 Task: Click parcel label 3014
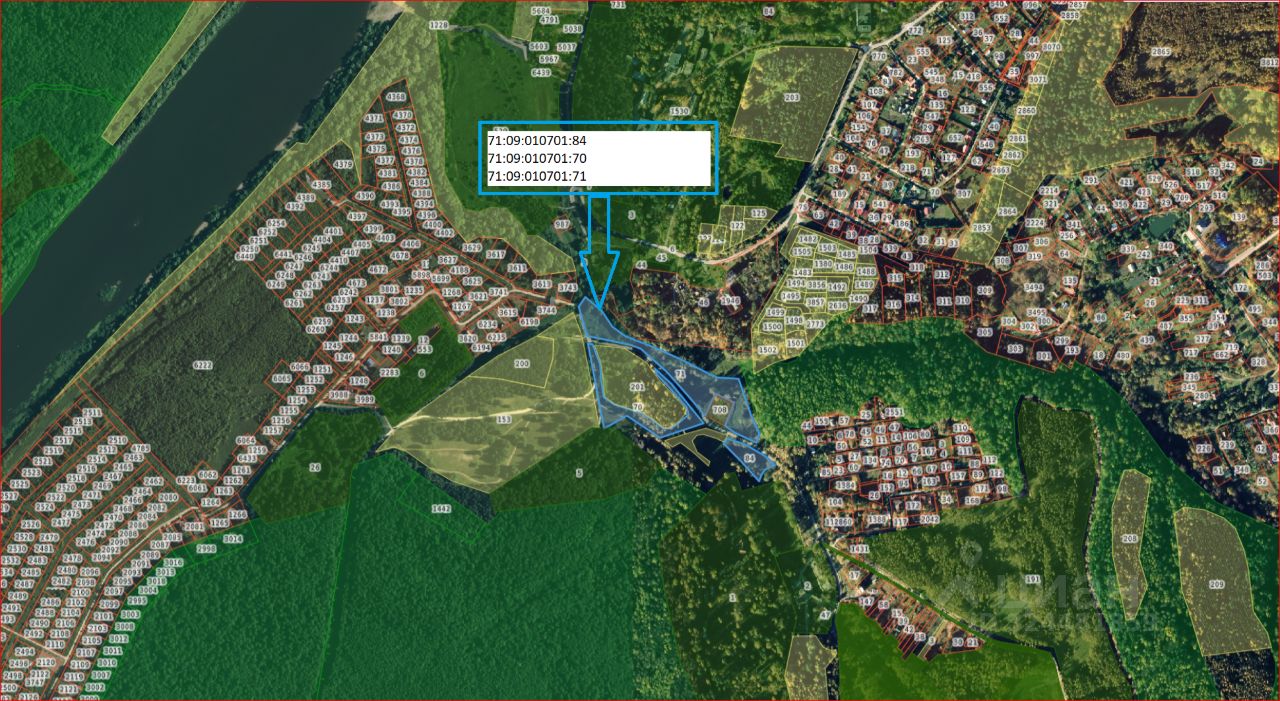(232, 539)
